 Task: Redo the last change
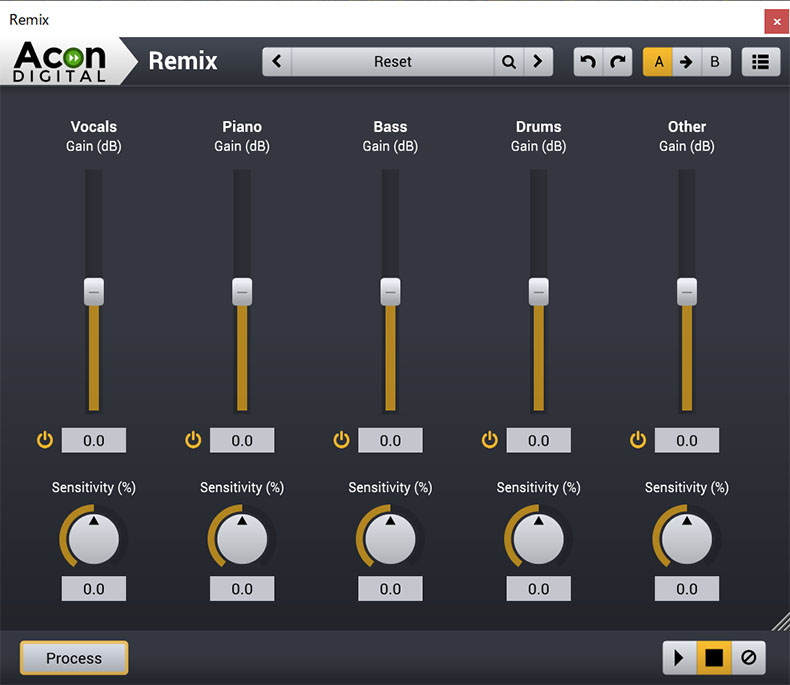point(618,61)
